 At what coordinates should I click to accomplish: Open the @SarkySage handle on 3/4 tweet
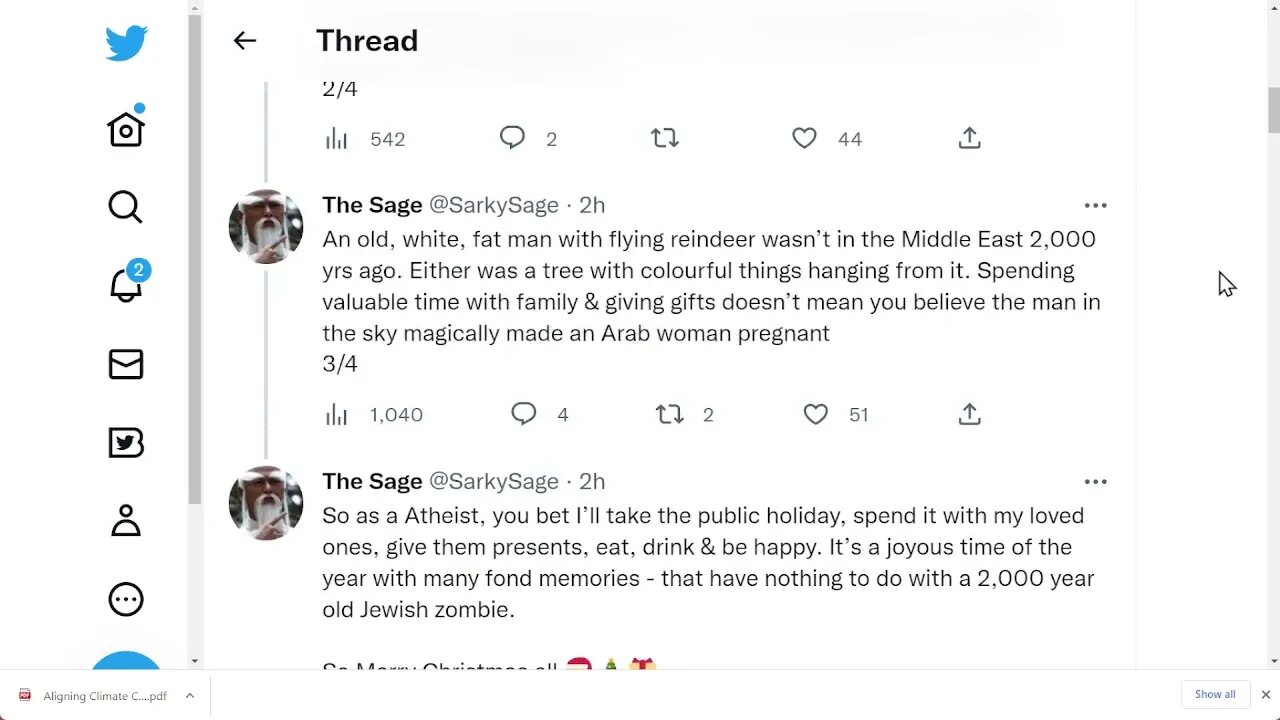point(493,205)
